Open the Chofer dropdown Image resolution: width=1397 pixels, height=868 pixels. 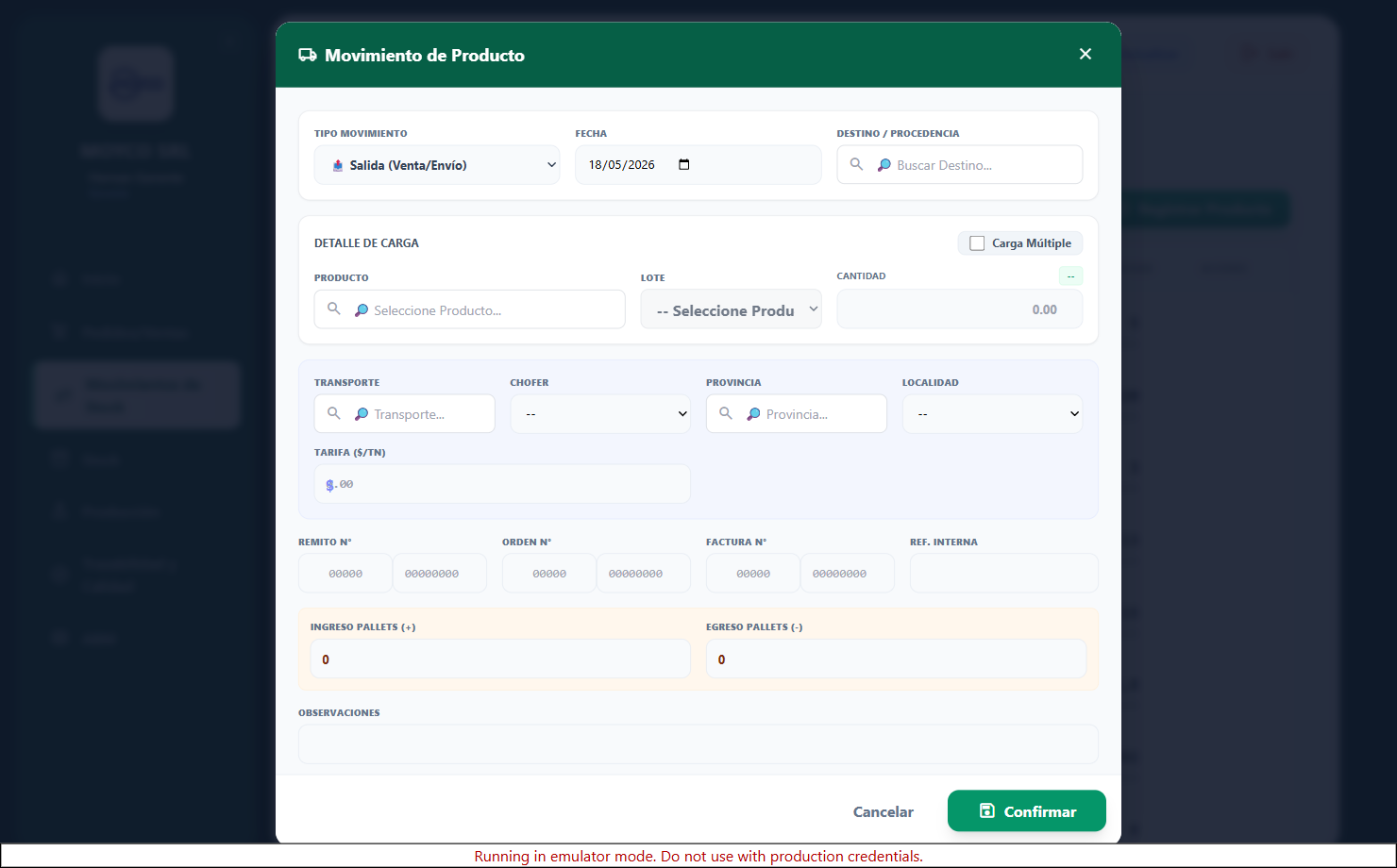[600, 414]
